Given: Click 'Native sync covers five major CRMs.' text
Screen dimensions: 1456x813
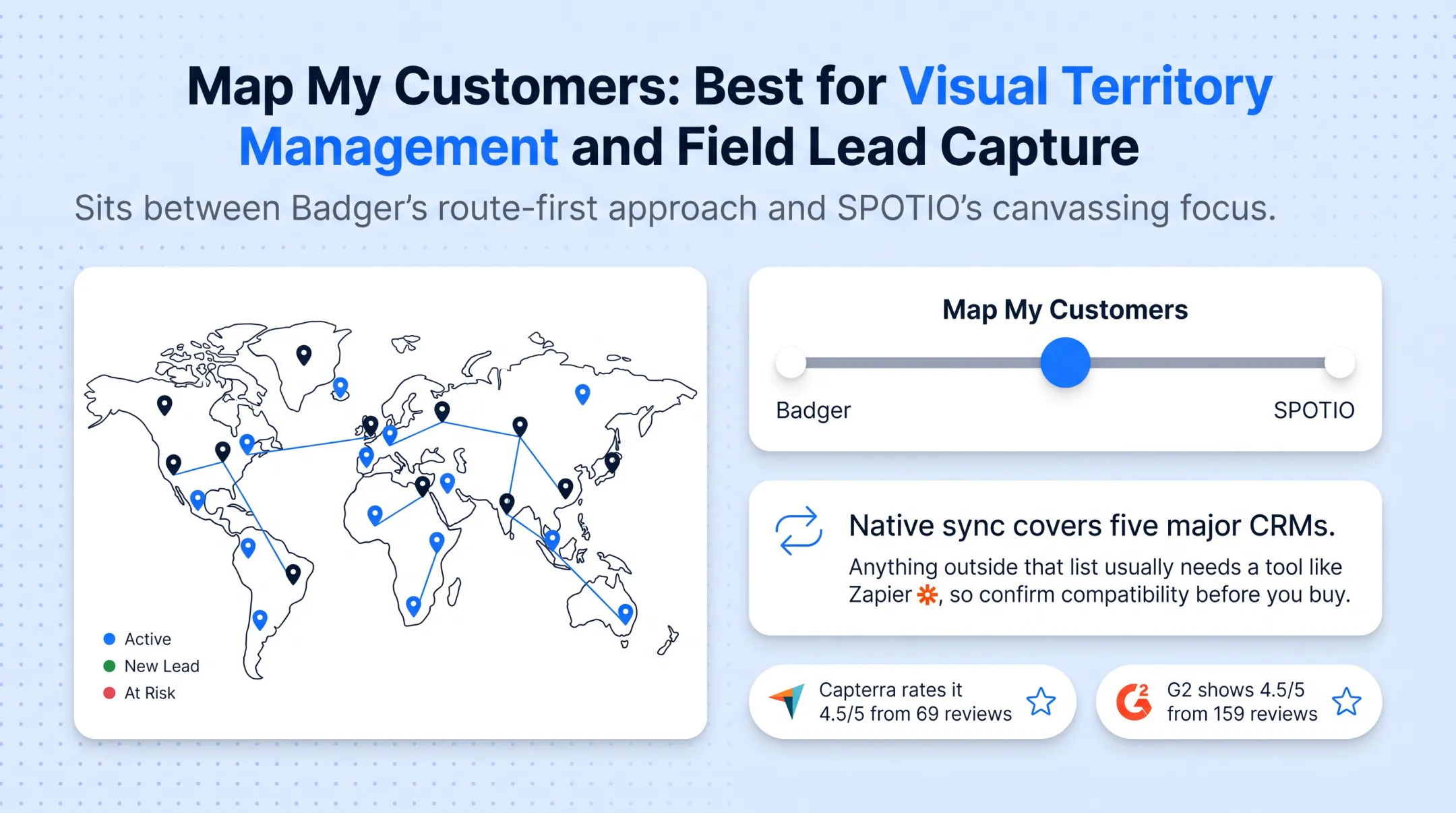Looking at the screenshot, I should tap(1092, 526).
